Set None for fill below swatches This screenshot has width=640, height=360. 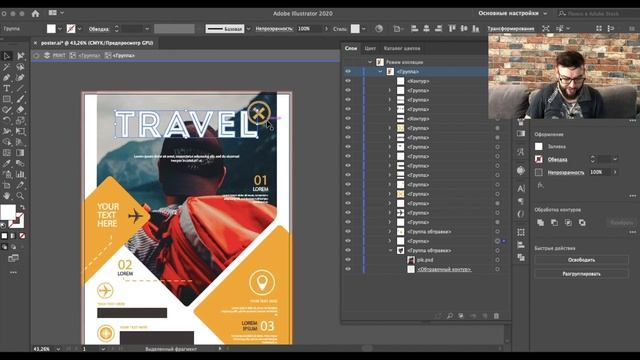point(22,236)
